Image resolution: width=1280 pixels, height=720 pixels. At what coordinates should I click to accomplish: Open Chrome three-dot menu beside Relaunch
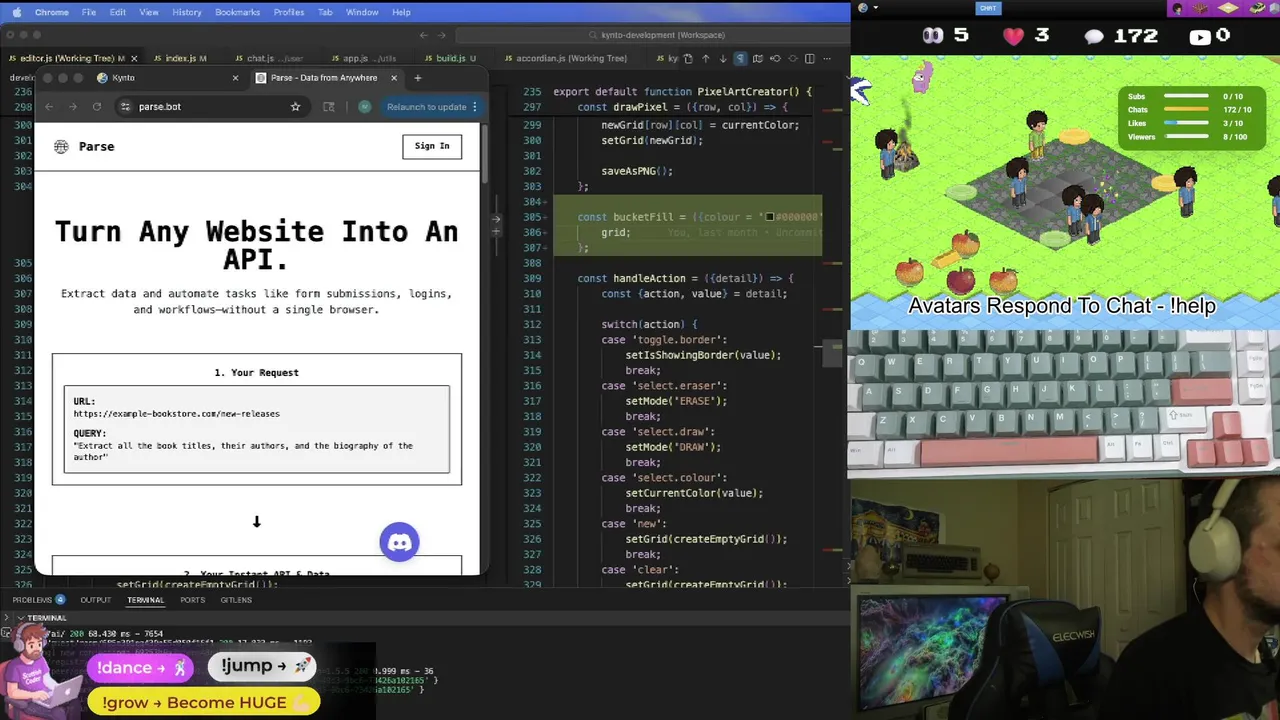(475, 107)
